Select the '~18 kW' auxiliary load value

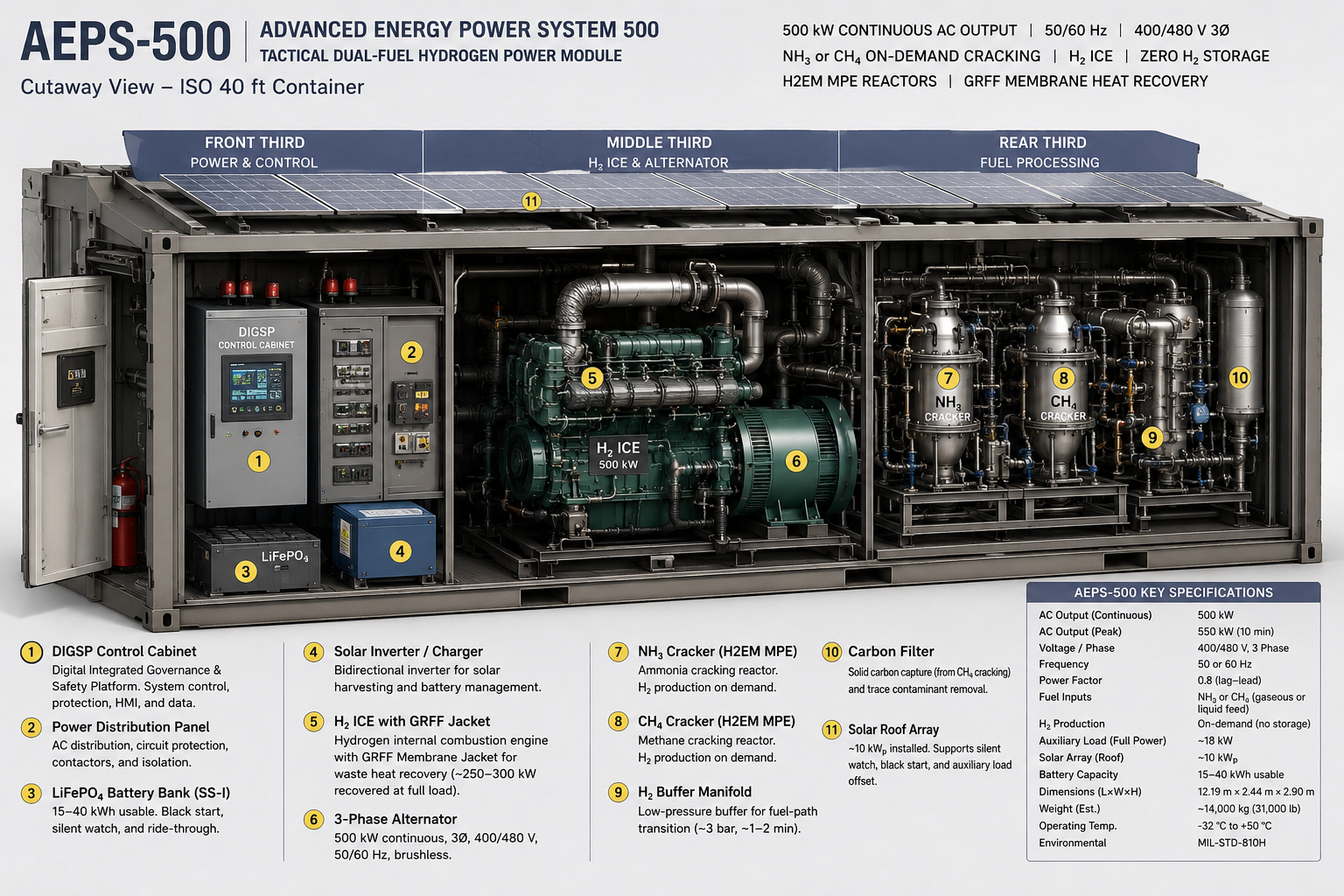click(1214, 741)
